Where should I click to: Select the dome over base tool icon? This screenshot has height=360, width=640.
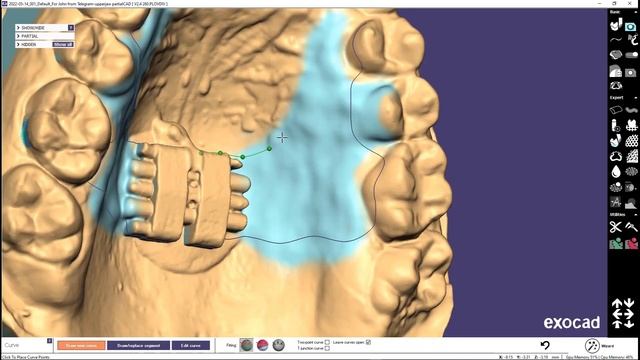tap(632, 202)
